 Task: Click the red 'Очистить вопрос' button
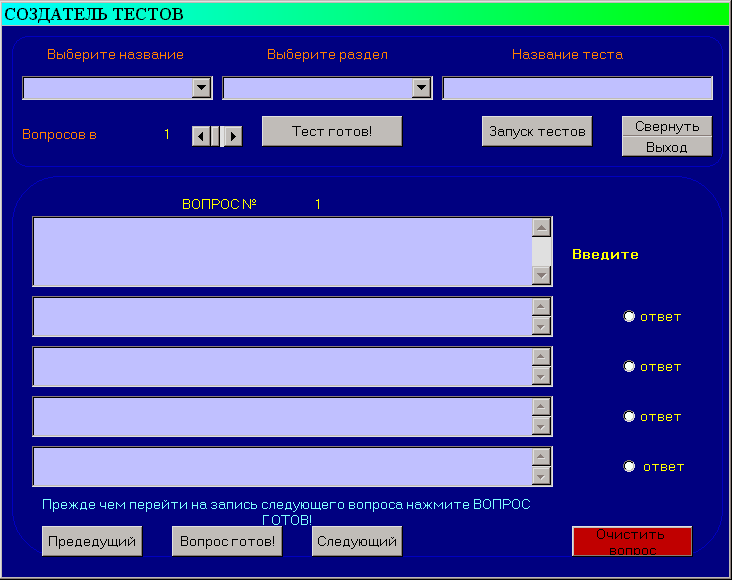tap(632, 541)
